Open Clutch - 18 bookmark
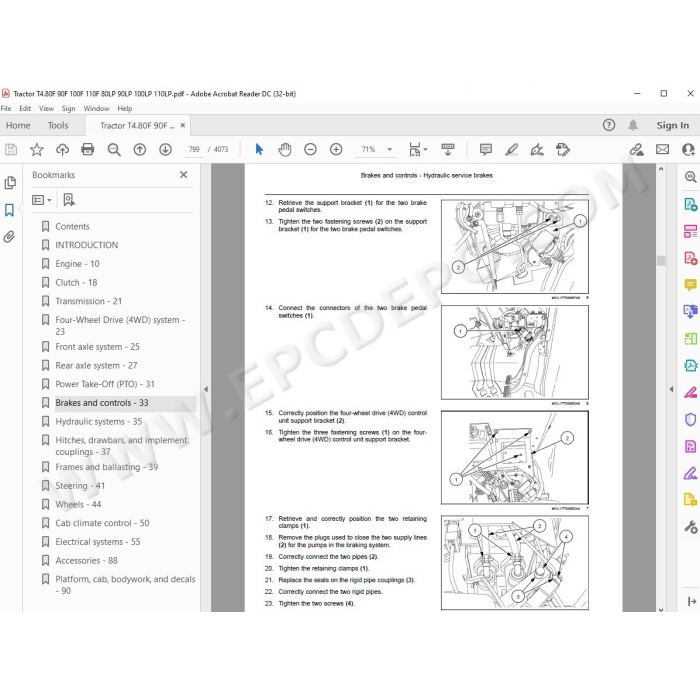Viewport: 700px width, 700px height. click(76, 283)
